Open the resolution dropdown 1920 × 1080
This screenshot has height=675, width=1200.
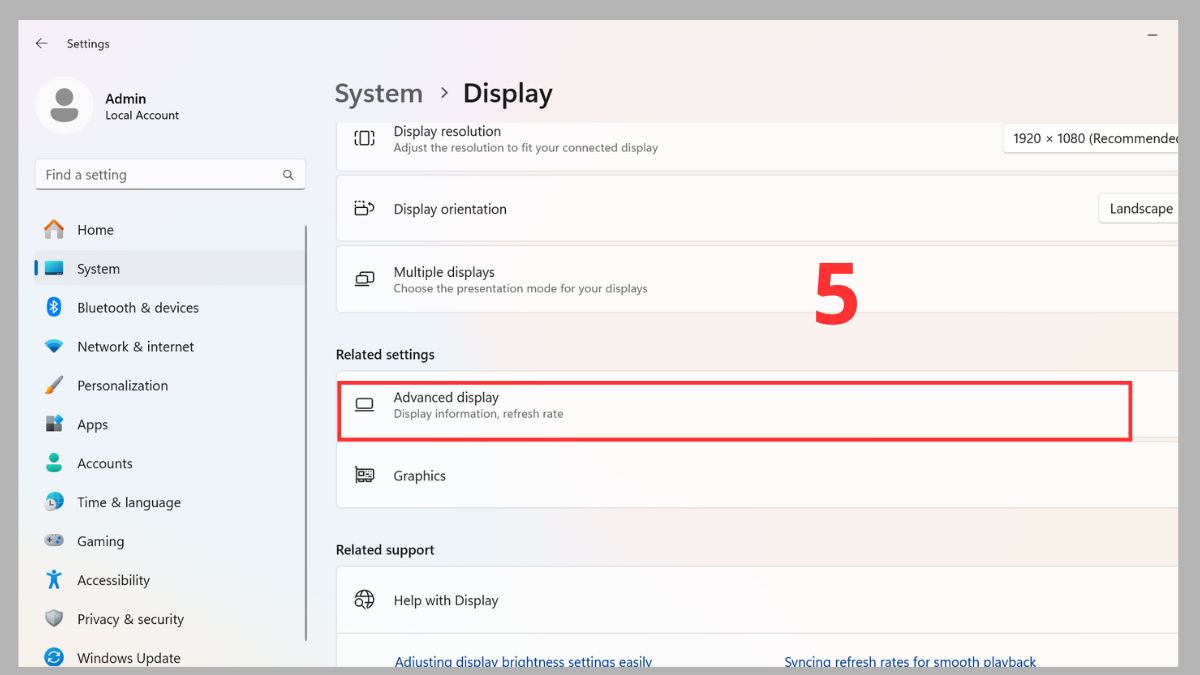tap(1091, 138)
